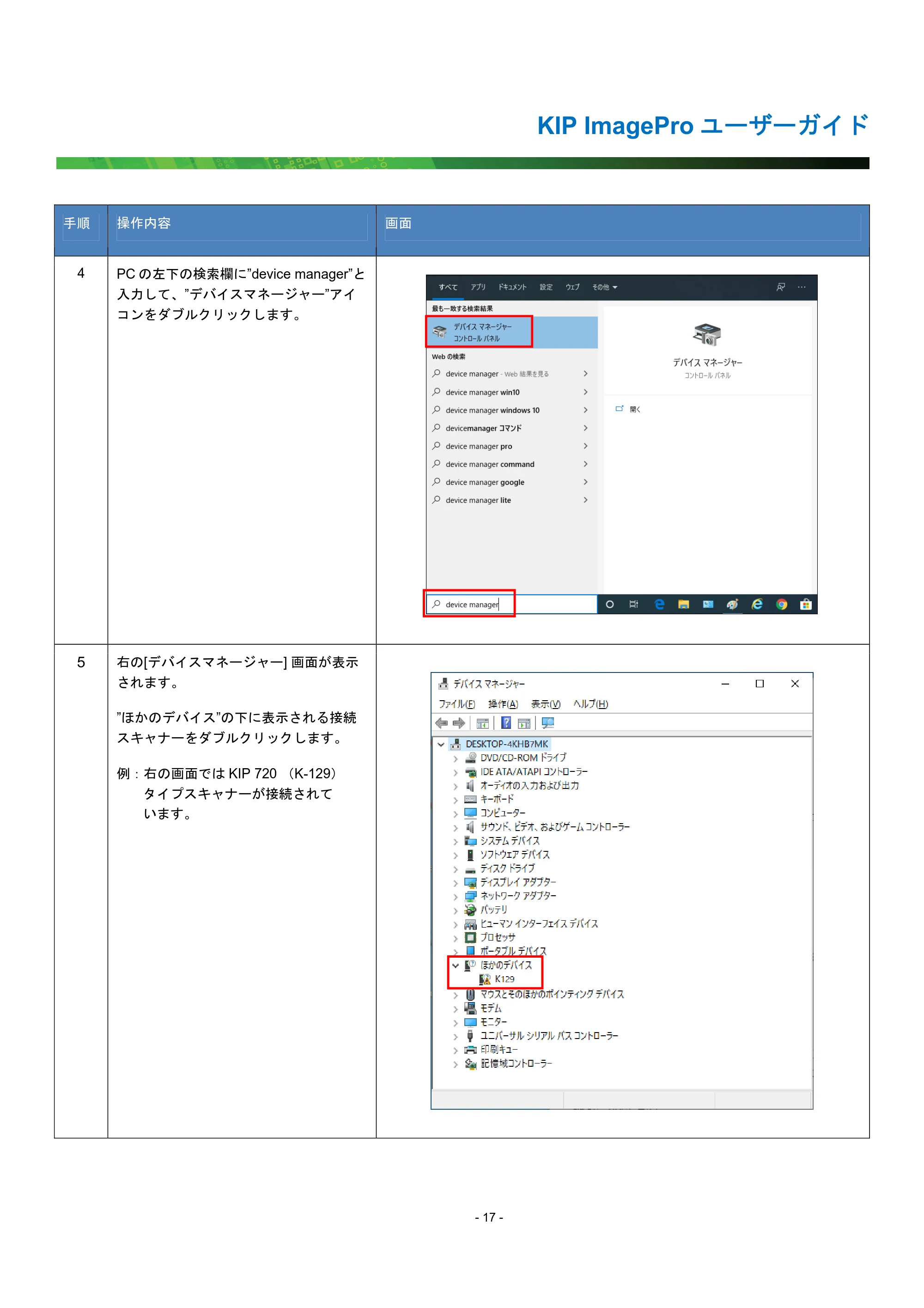The image size is (924, 1308).
Task: Switch to the ウェブ search tab
Action: pyautogui.click(x=573, y=287)
